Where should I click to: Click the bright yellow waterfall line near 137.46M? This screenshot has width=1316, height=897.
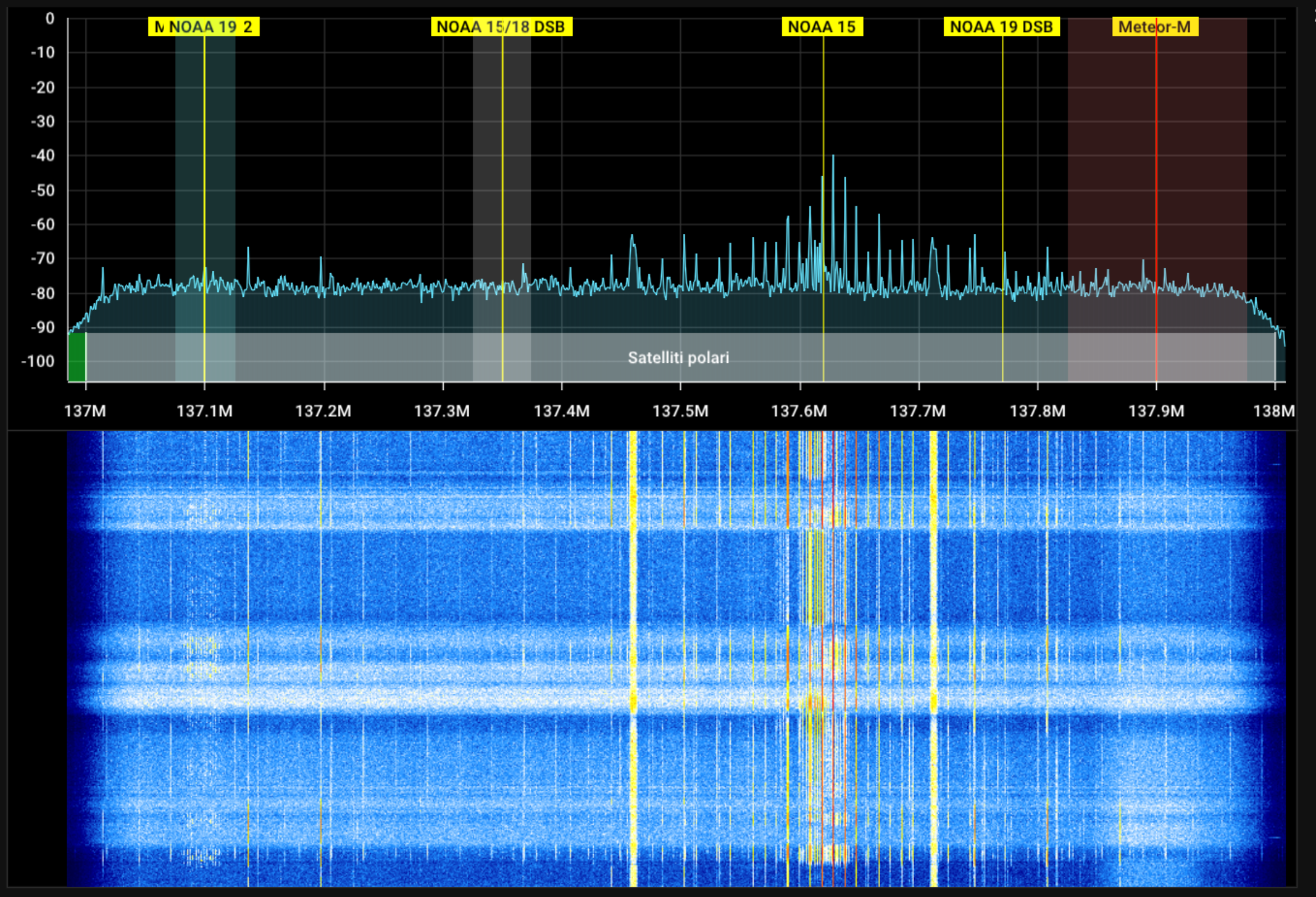(x=633, y=659)
